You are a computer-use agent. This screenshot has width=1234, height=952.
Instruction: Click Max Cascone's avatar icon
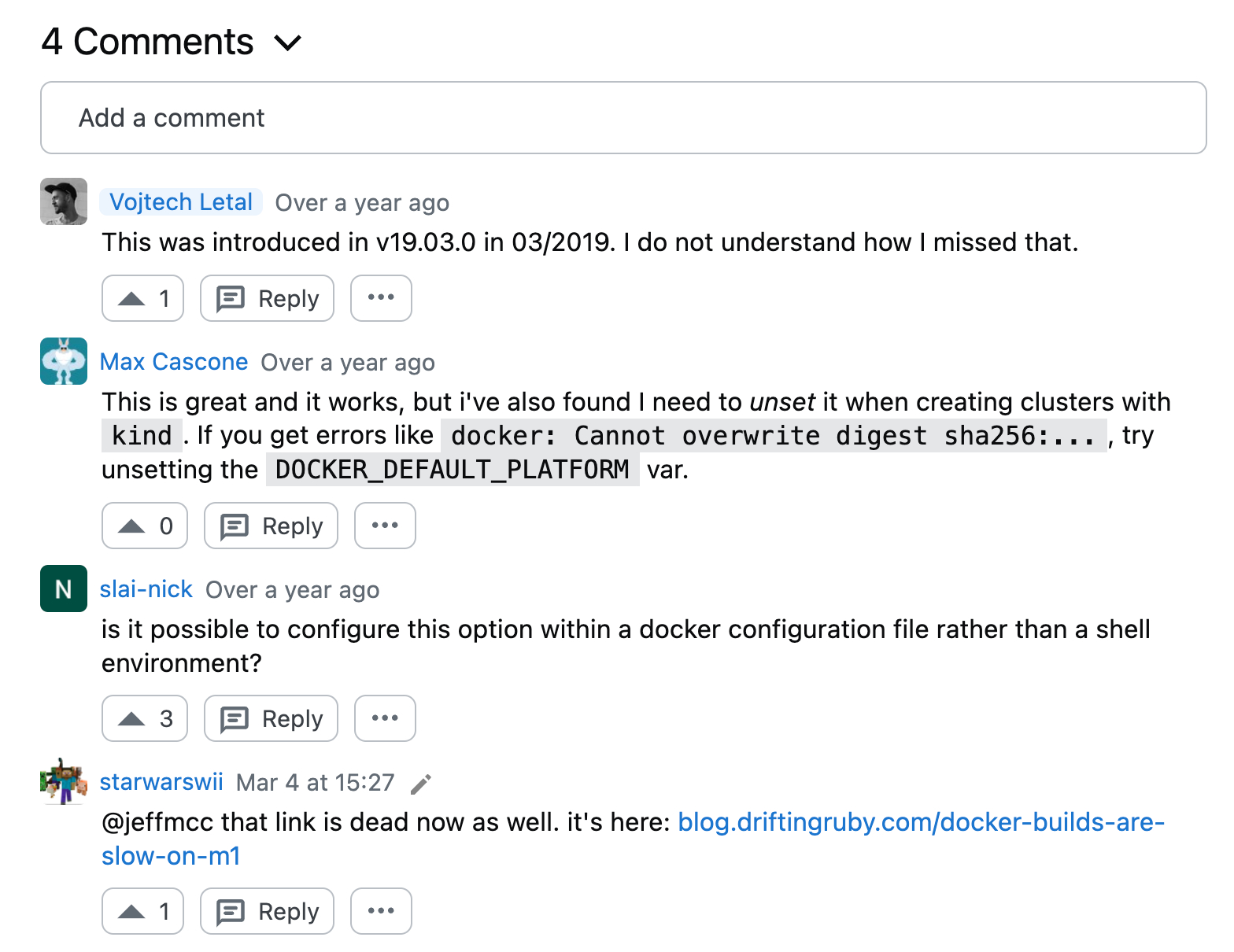pos(64,361)
